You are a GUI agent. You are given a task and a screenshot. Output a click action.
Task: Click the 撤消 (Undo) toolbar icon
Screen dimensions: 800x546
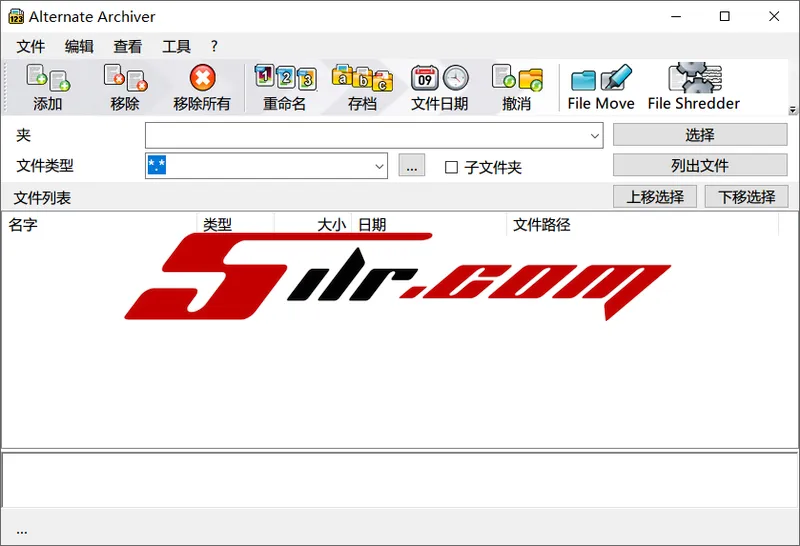pyautogui.click(x=516, y=87)
